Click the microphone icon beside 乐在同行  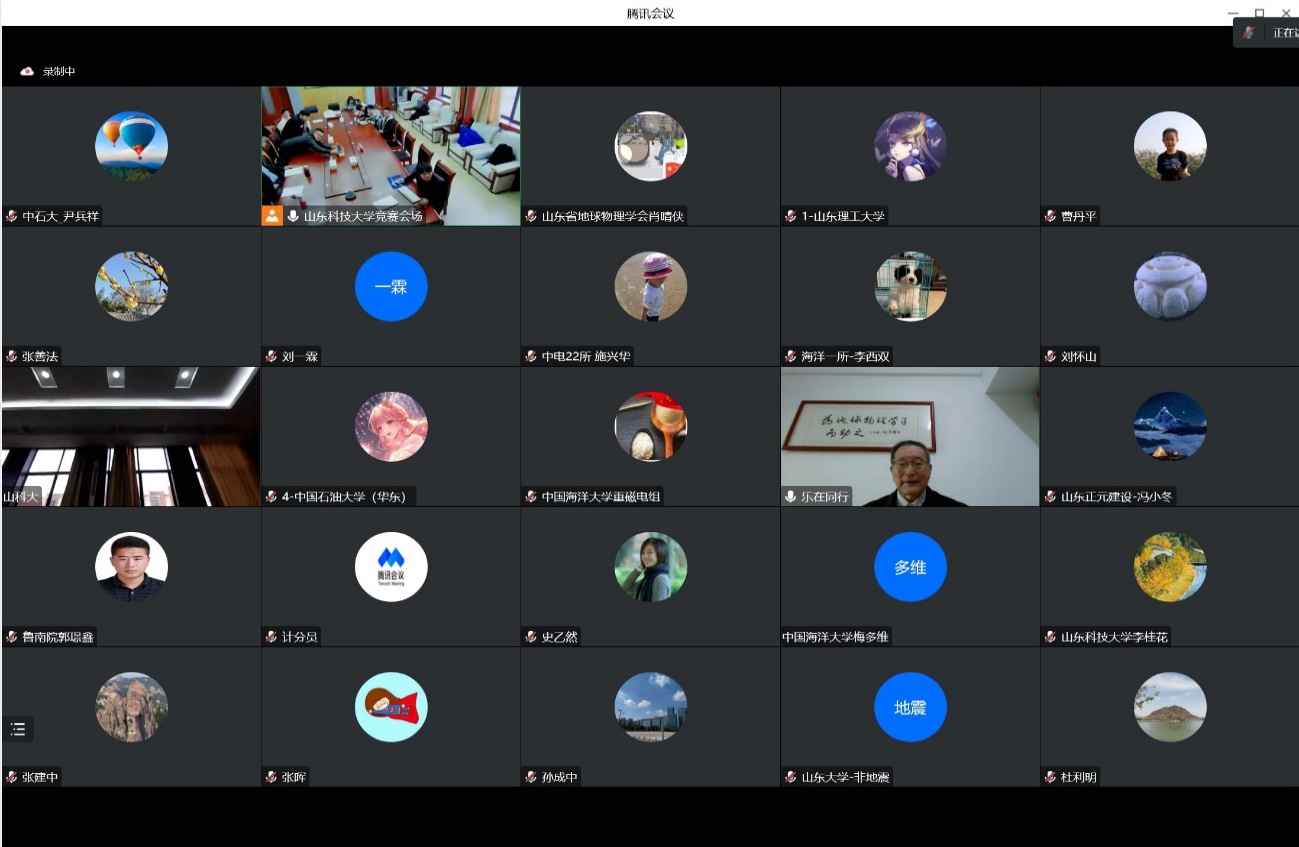[792, 496]
